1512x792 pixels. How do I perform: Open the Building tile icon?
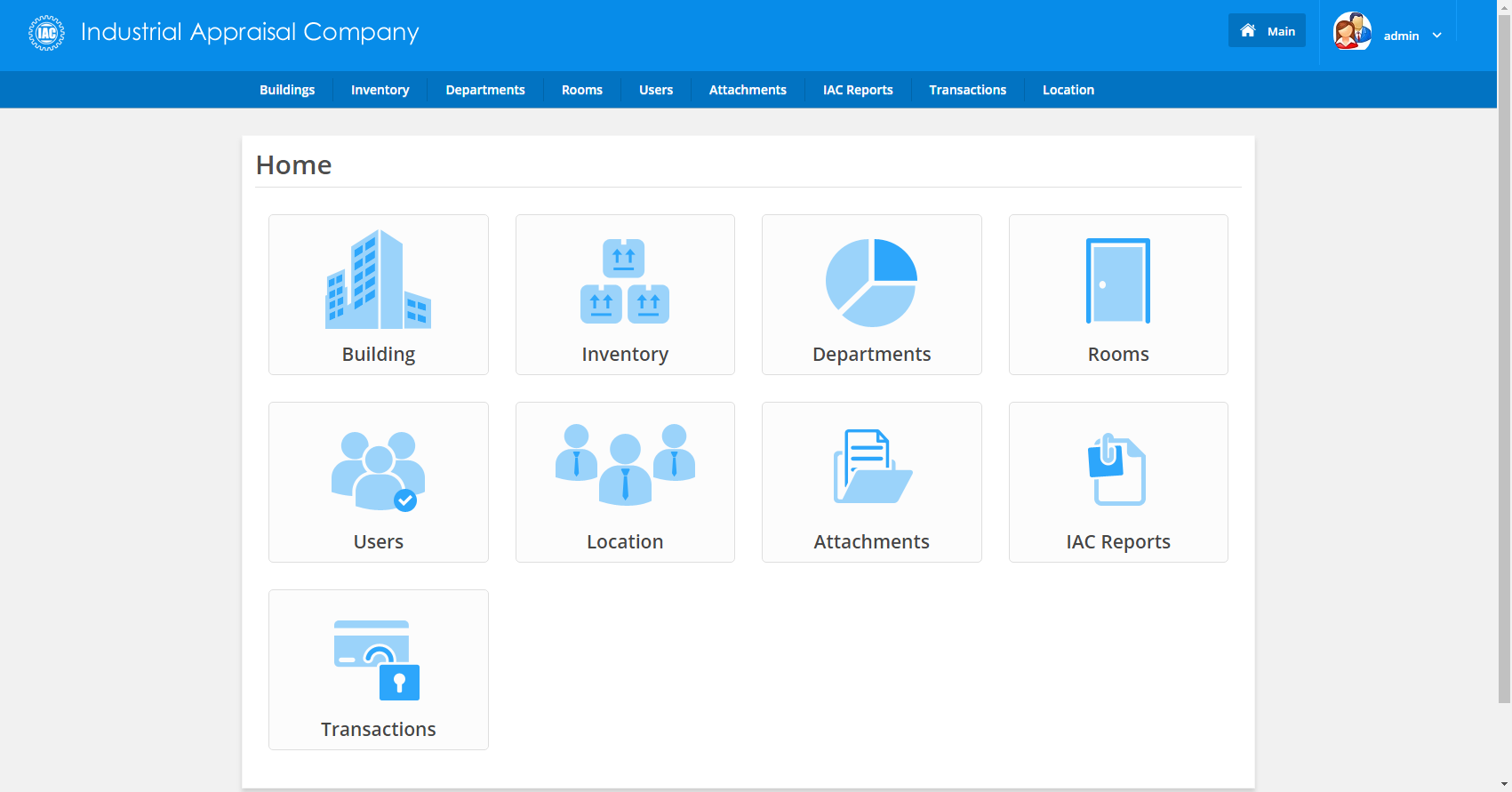pos(378,280)
